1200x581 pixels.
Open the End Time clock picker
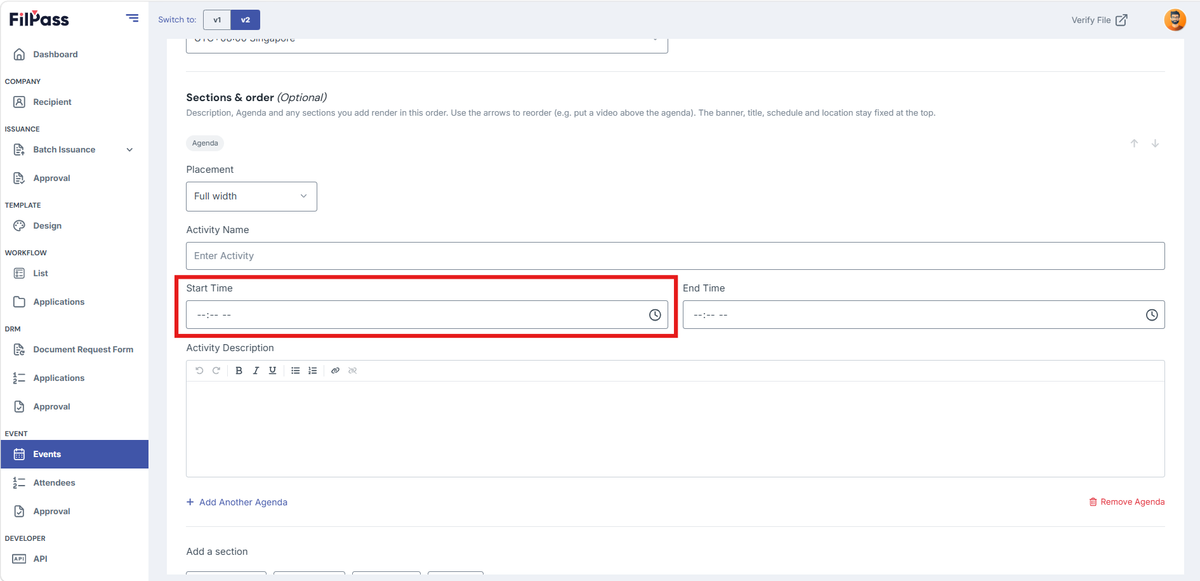(1152, 315)
